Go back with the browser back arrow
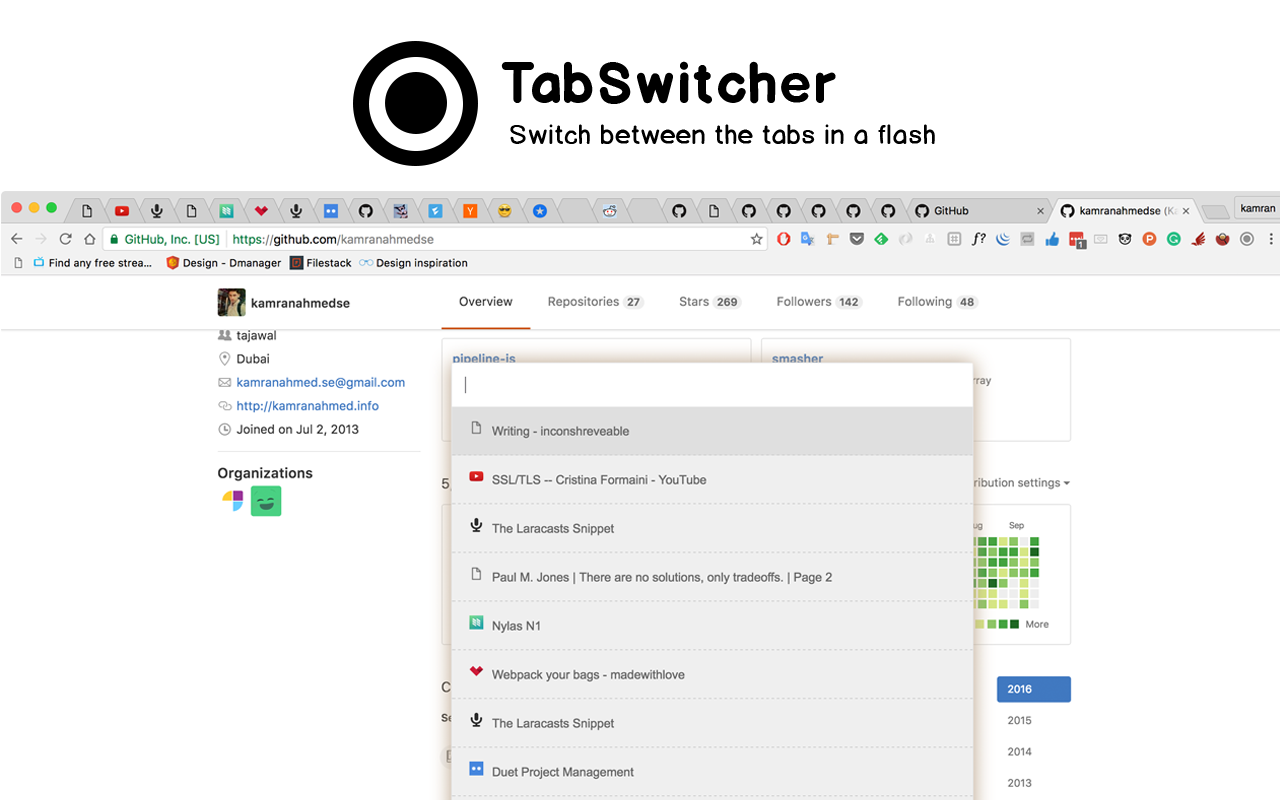The height and width of the screenshot is (800, 1280). (16, 239)
